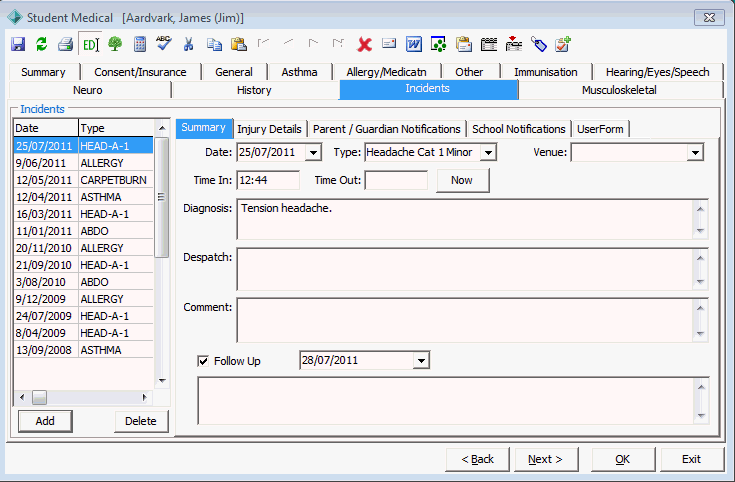735x482 pixels.
Task: Open the calculator icon
Action: click(140, 45)
